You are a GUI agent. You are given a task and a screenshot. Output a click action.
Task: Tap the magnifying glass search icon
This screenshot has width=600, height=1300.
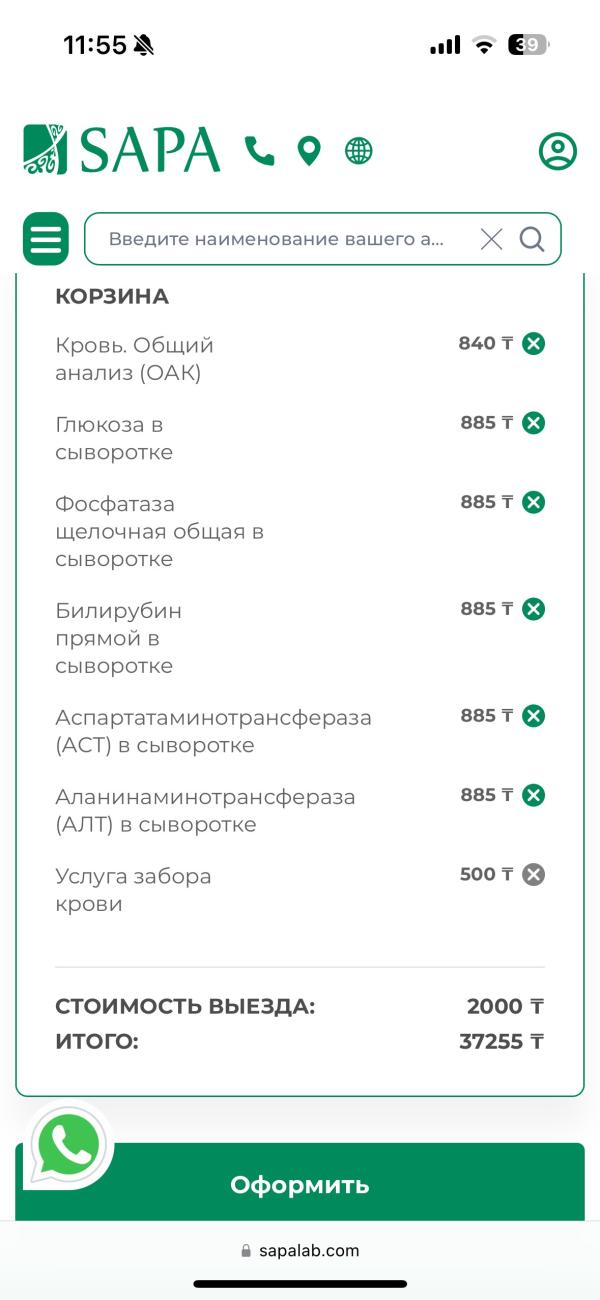[x=532, y=239]
